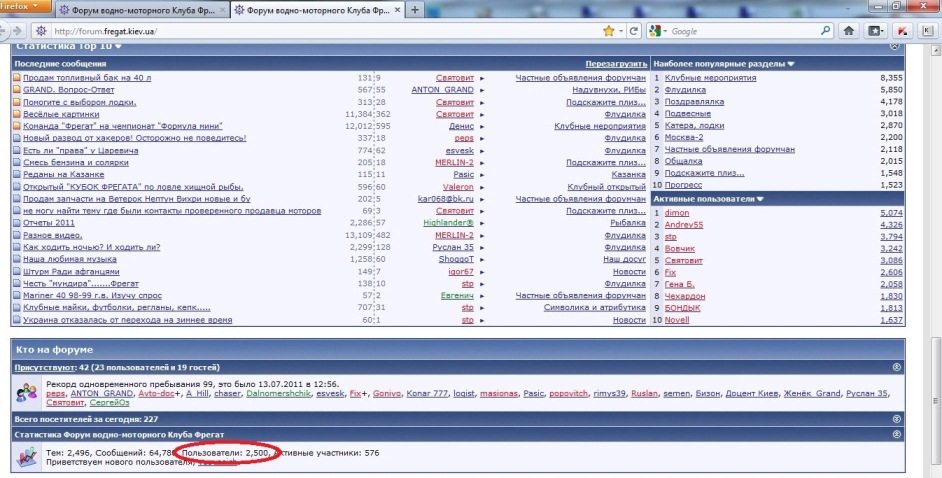Click the Kaspersky add-on toolbar icon
Screen dimensions: 942x478
point(902,31)
